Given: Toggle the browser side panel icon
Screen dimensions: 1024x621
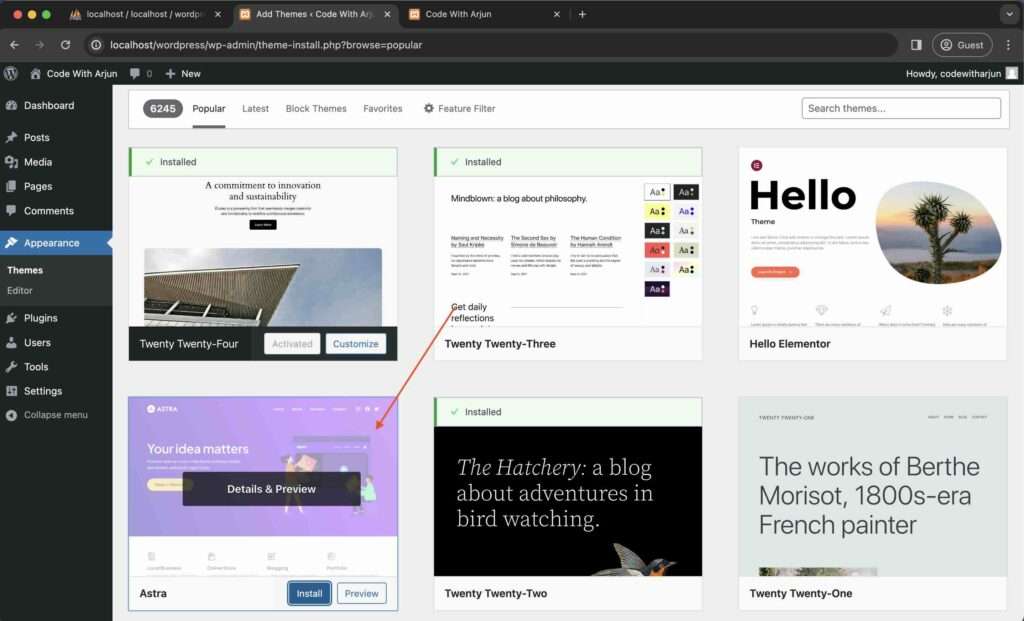Looking at the screenshot, I should pyautogui.click(x=916, y=45).
